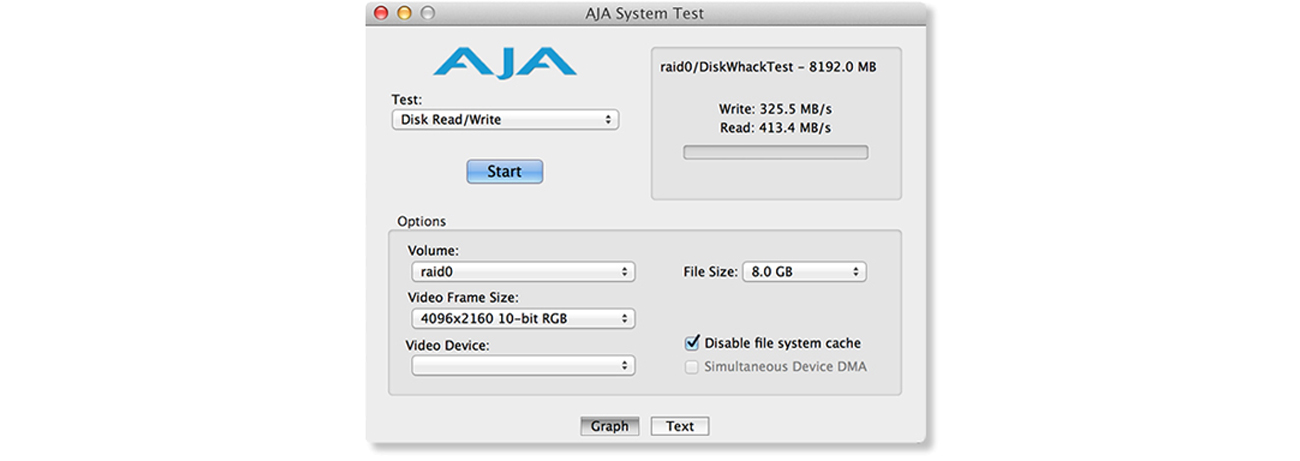The height and width of the screenshot is (461, 1300).
Task: Switch to Text view
Action: [x=680, y=426]
